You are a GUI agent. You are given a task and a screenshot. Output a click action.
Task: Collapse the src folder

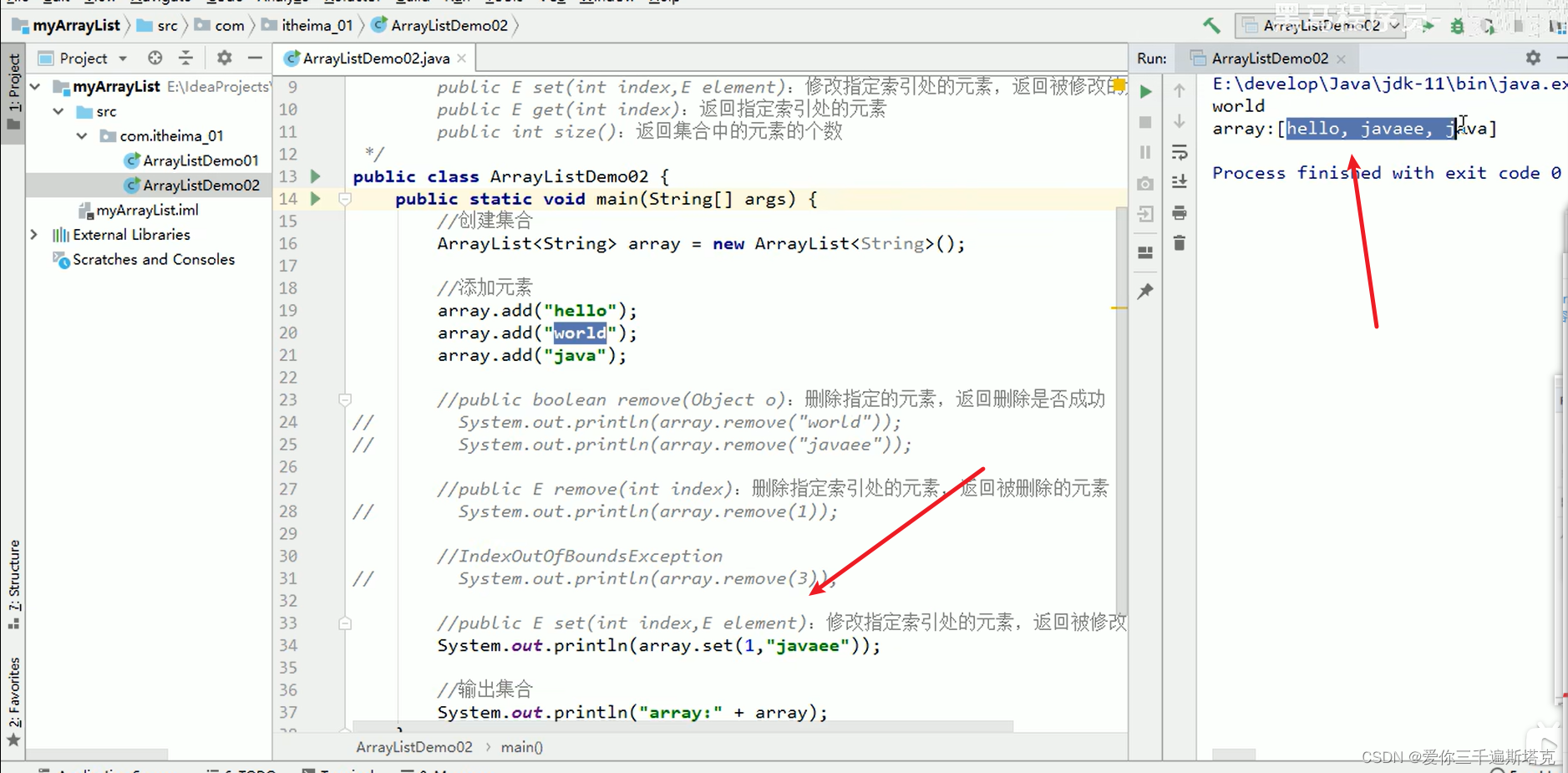coord(58,111)
